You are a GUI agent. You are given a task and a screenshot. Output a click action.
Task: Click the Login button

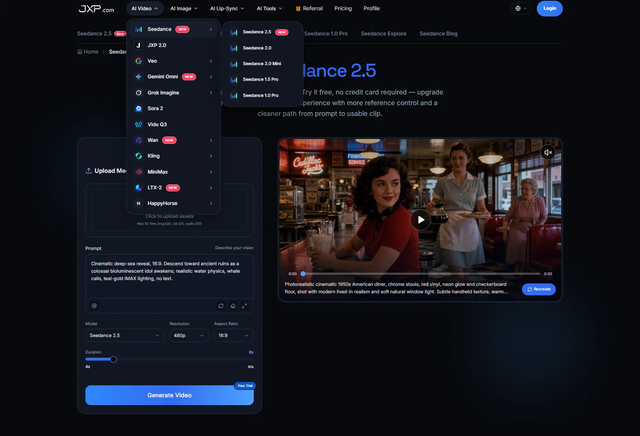pyautogui.click(x=549, y=9)
